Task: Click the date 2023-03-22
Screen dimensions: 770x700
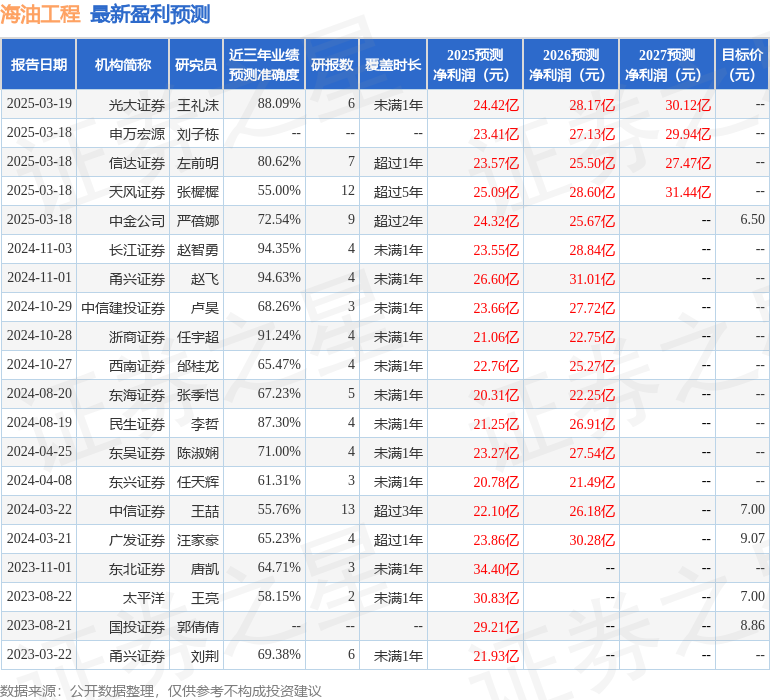Action: pos(39,654)
